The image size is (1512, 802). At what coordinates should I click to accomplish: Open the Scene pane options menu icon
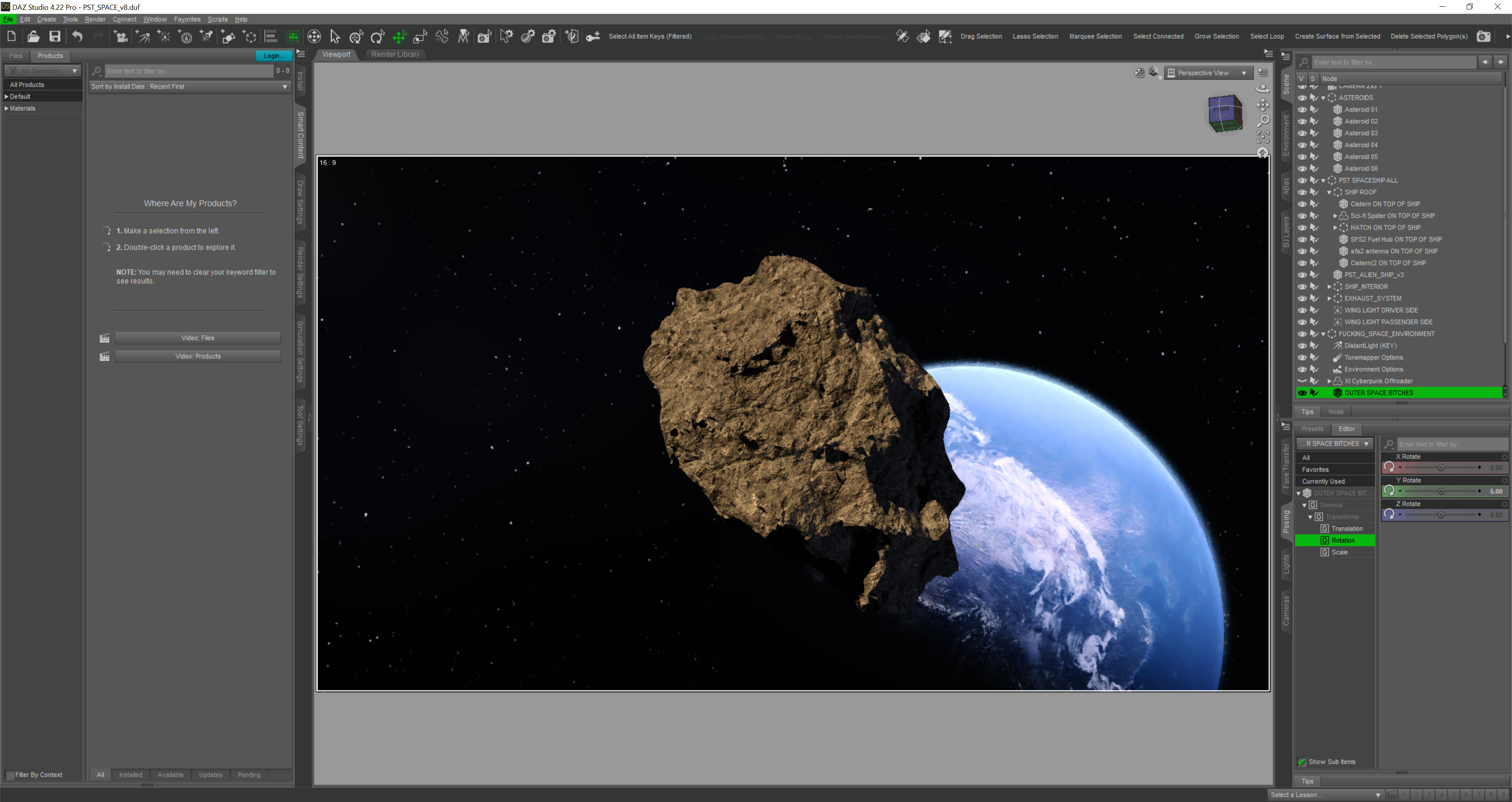(x=1286, y=57)
